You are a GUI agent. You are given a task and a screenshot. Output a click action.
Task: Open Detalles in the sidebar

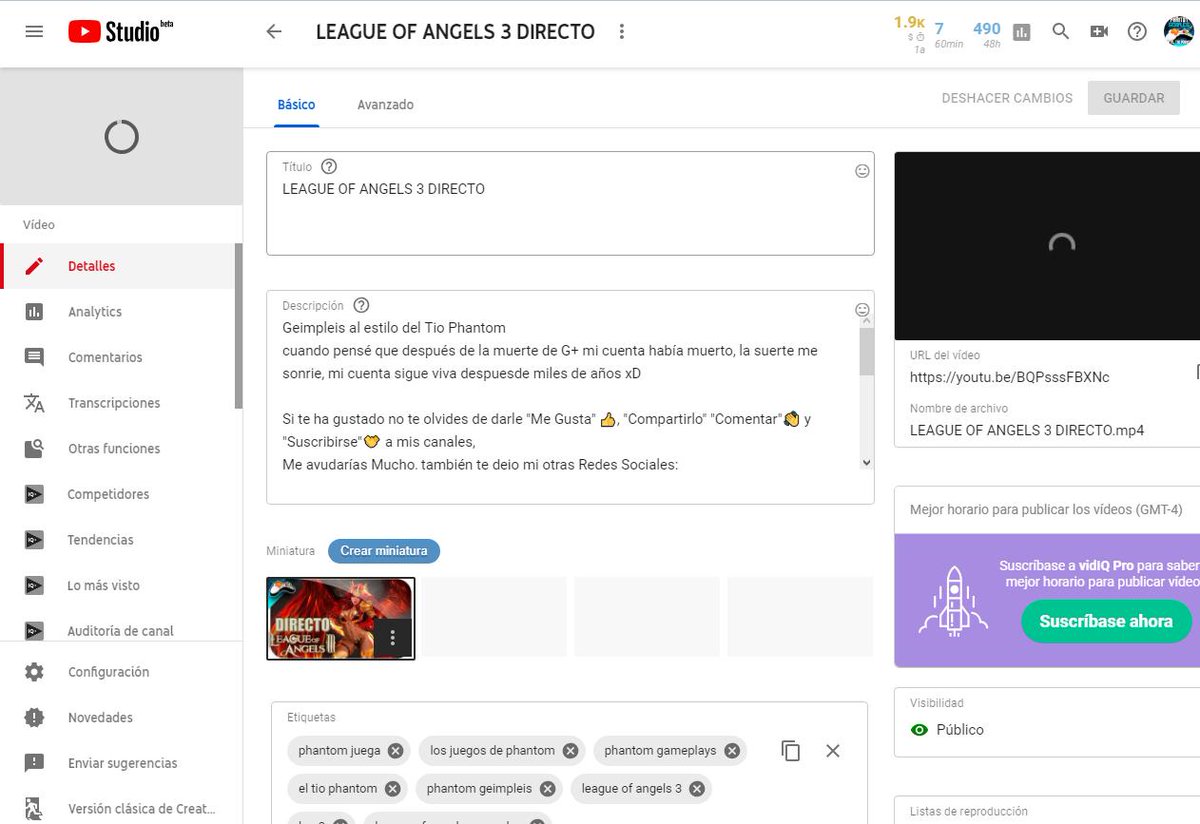click(118, 266)
